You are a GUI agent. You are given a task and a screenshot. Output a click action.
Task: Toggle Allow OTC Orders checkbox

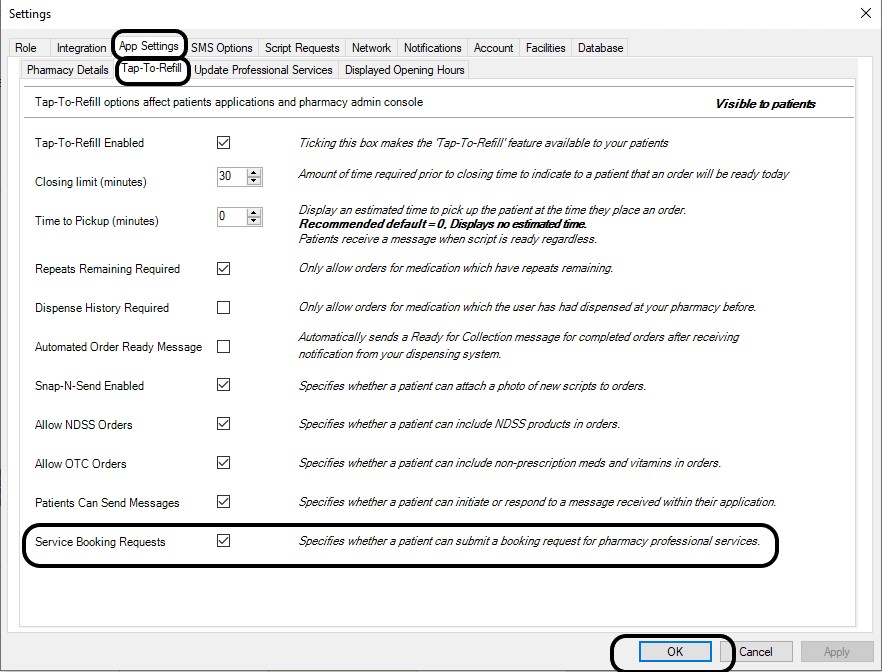tap(223, 463)
